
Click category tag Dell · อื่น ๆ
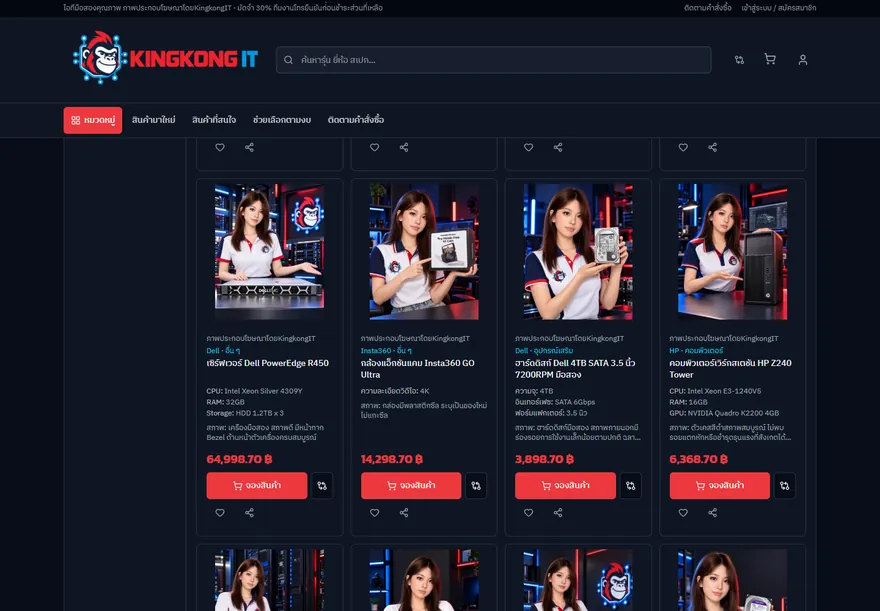click(223, 351)
